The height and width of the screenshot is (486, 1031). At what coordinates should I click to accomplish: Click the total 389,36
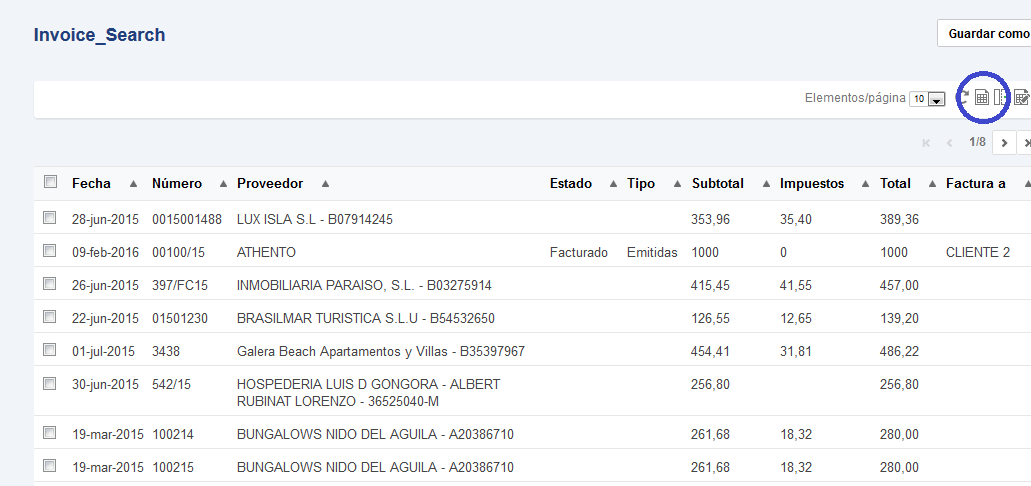pos(899,220)
